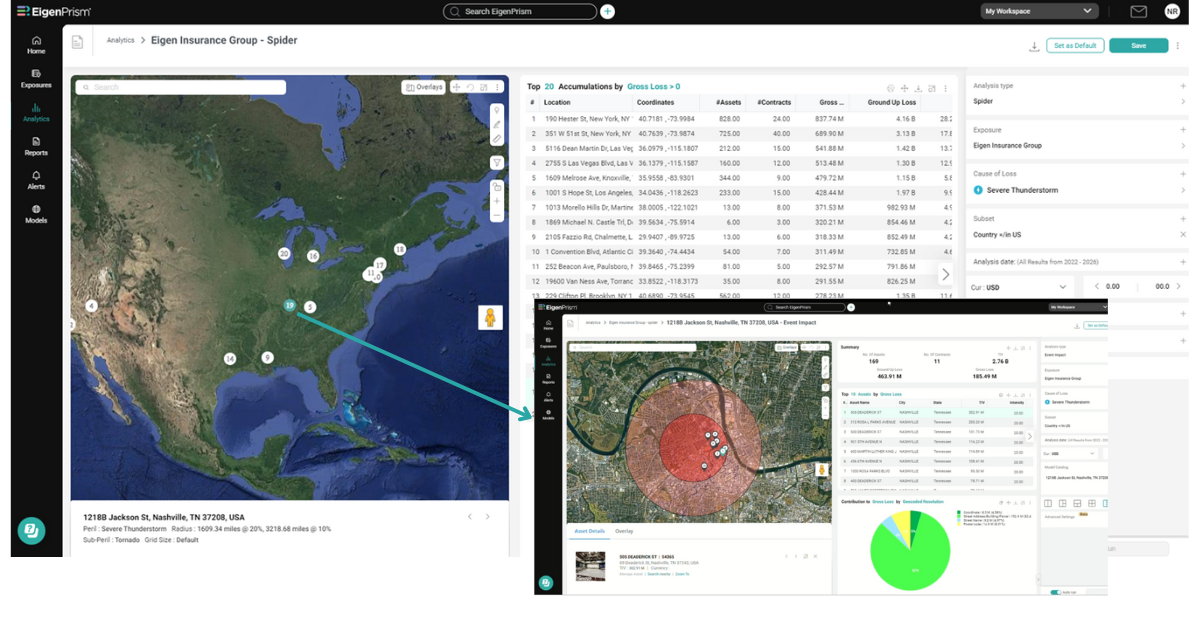Image resolution: width=1200 pixels, height=627 pixels.
Task: Open Home in the left sidebar
Action: click(36, 44)
